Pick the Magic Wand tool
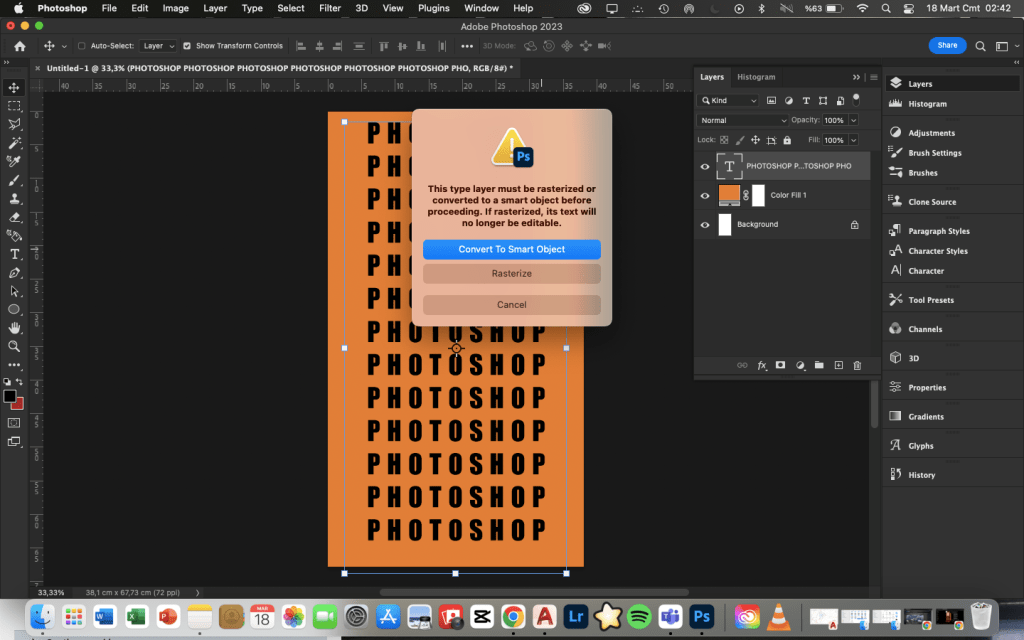Viewport: 1024px width, 640px height. point(14,142)
